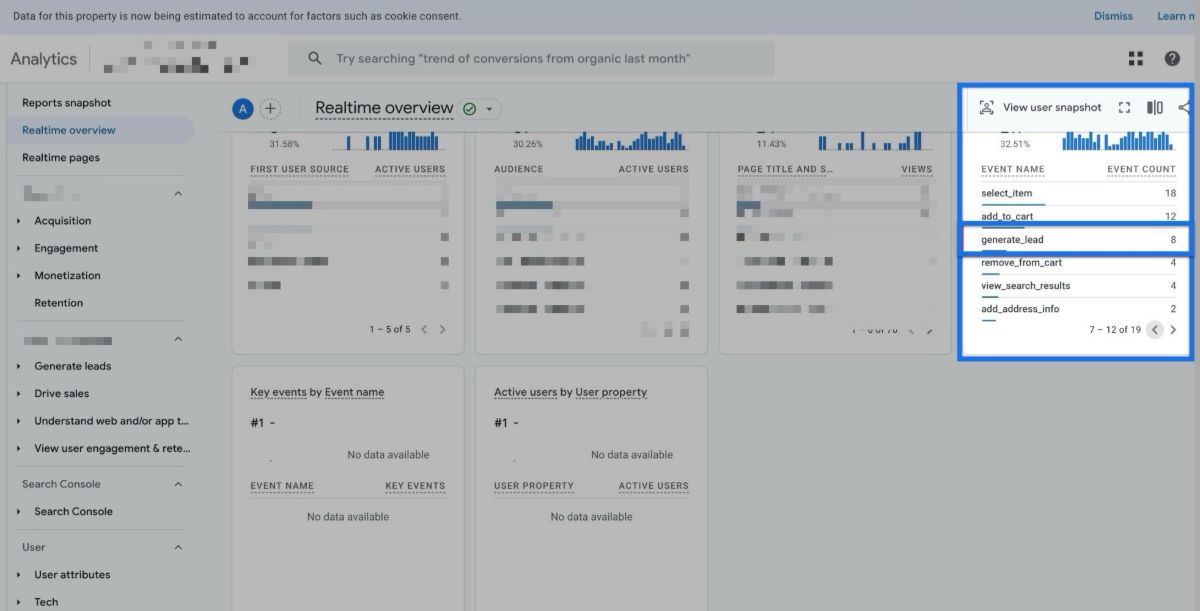Click the compare columns icon
The width and height of the screenshot is (1200, 611).
tap(1154, 108)
